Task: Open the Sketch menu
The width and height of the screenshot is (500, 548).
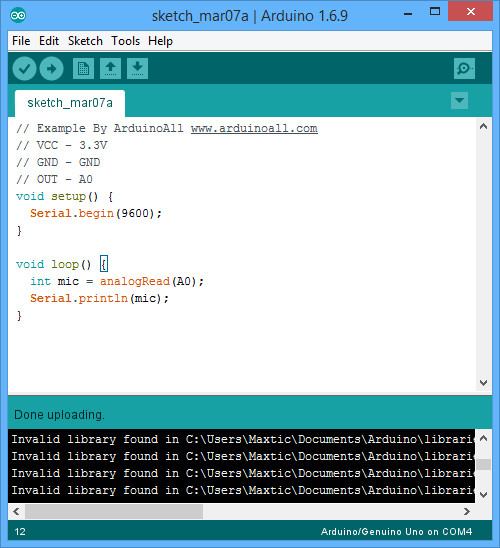Action: [85, 41]
